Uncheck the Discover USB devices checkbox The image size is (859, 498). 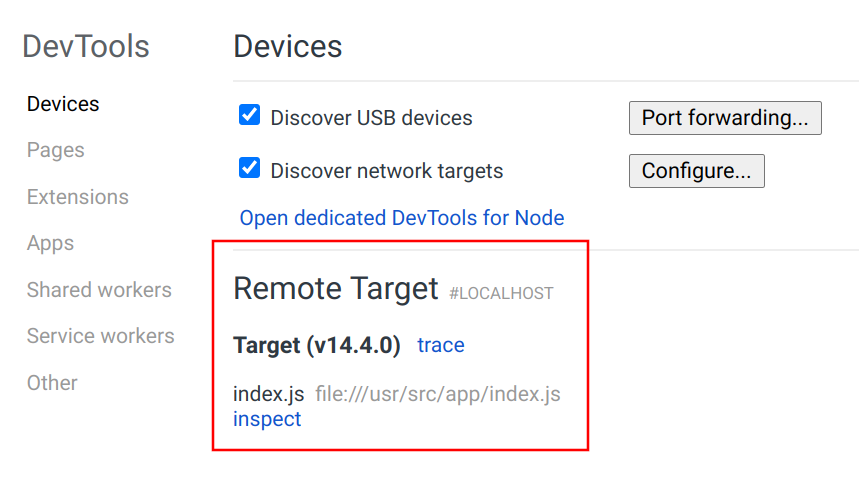[x=250, y=116]
